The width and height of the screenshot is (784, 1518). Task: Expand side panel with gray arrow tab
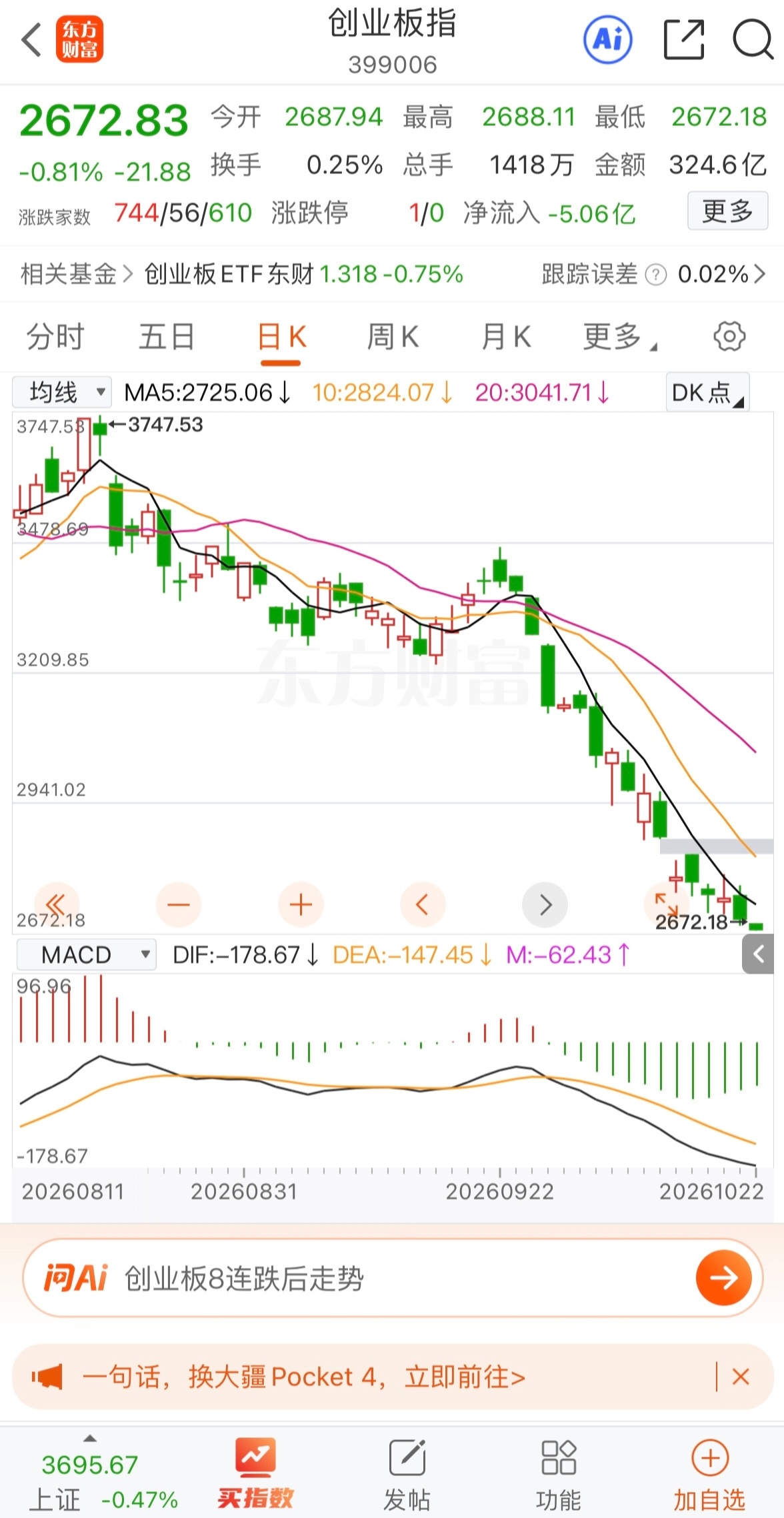(x=758, y=954)
